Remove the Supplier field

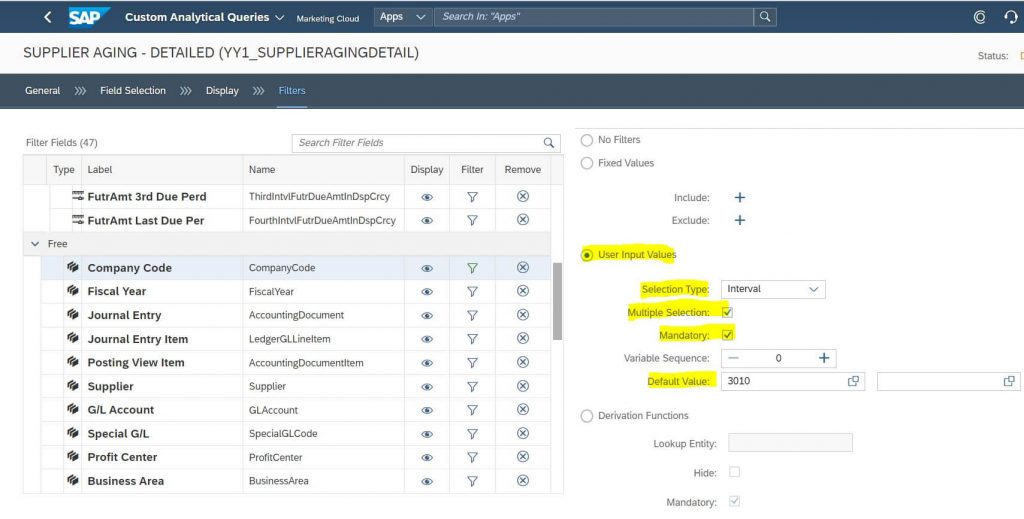pyautogui.click(x=522, y=386)
